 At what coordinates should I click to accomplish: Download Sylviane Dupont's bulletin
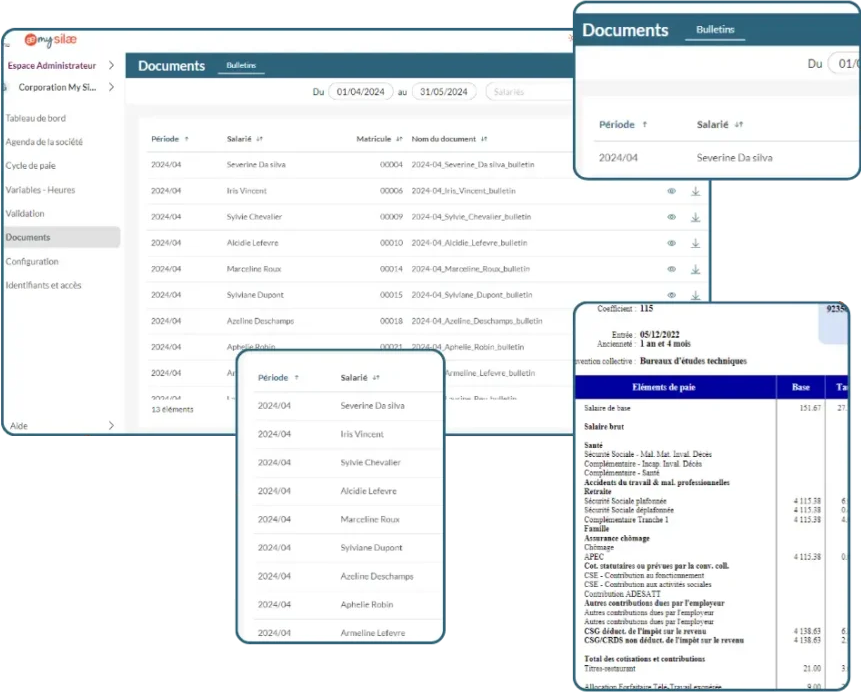click(695, 295)
